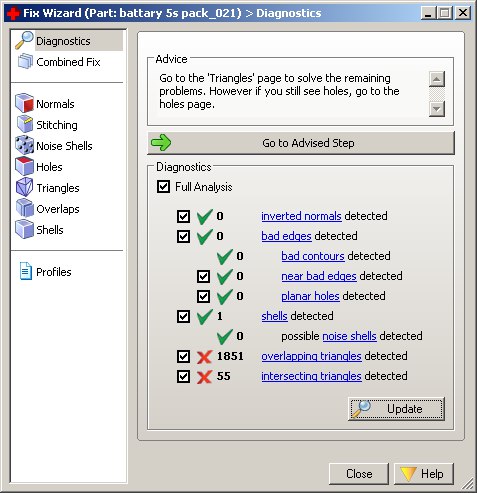Toggle the bad edges checkbox

point(183,236)
